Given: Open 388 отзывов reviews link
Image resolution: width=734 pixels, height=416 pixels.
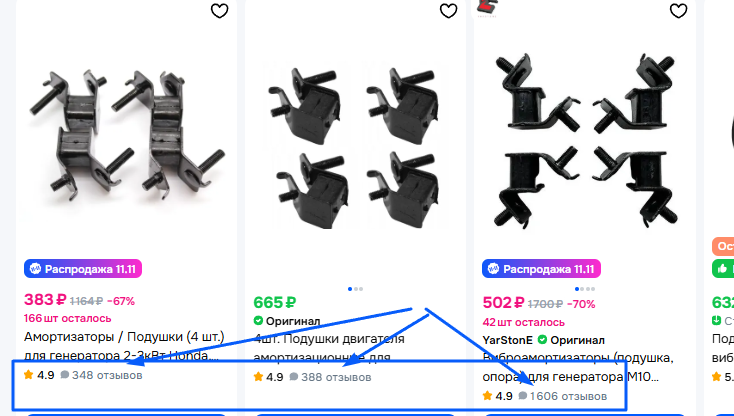Looking at the screenshot, I should pyautogui.click(x=336, y=377).
